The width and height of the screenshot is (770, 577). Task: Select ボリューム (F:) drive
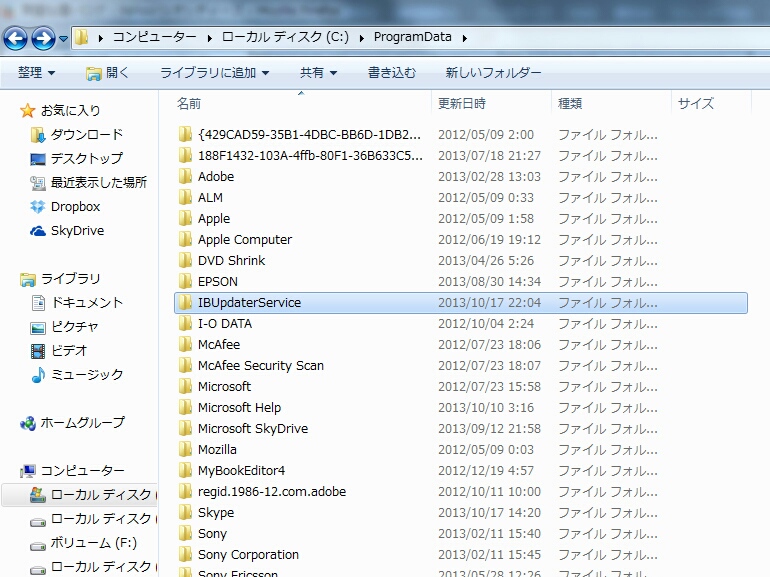point(93,543)
